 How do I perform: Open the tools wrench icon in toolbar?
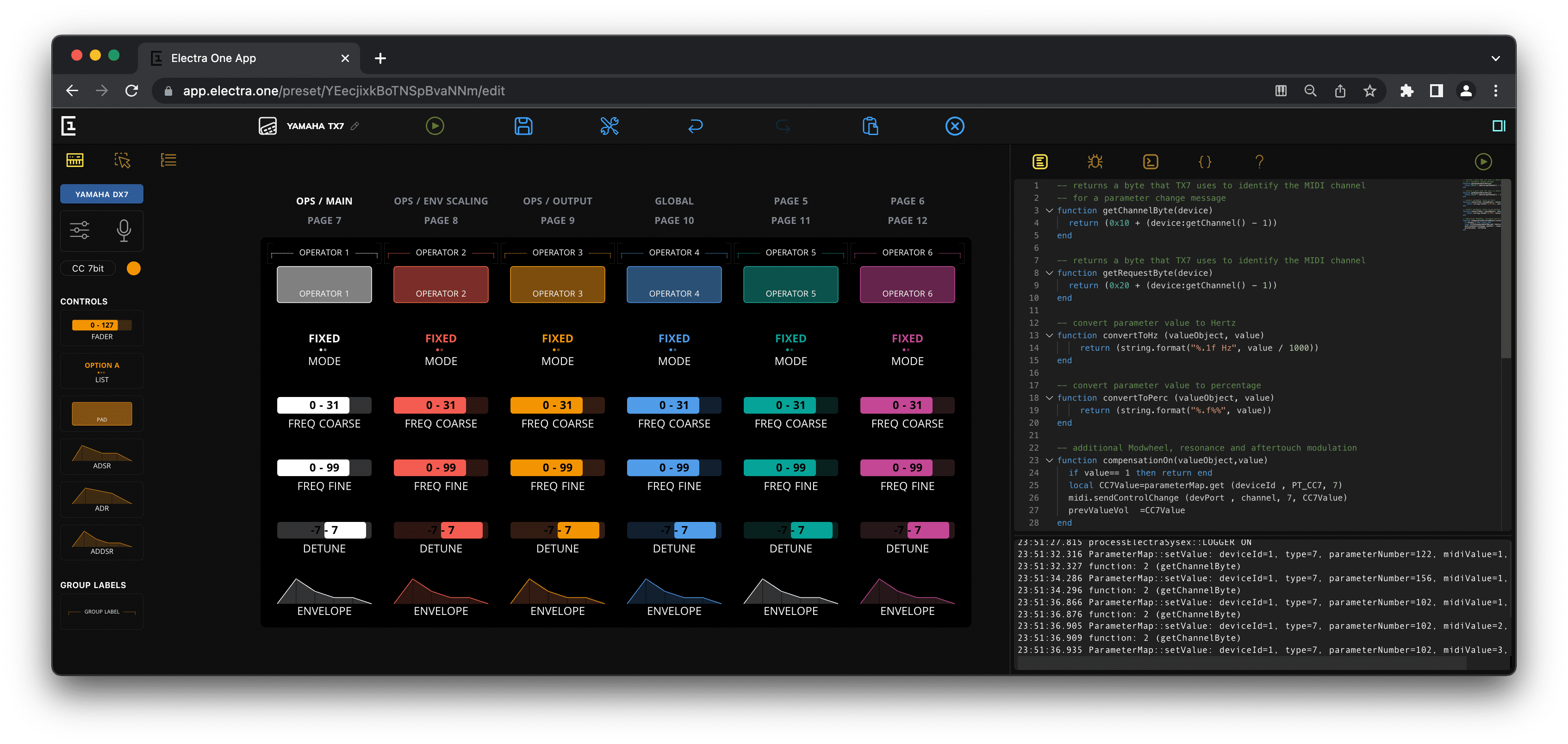(x=610, y=126)
